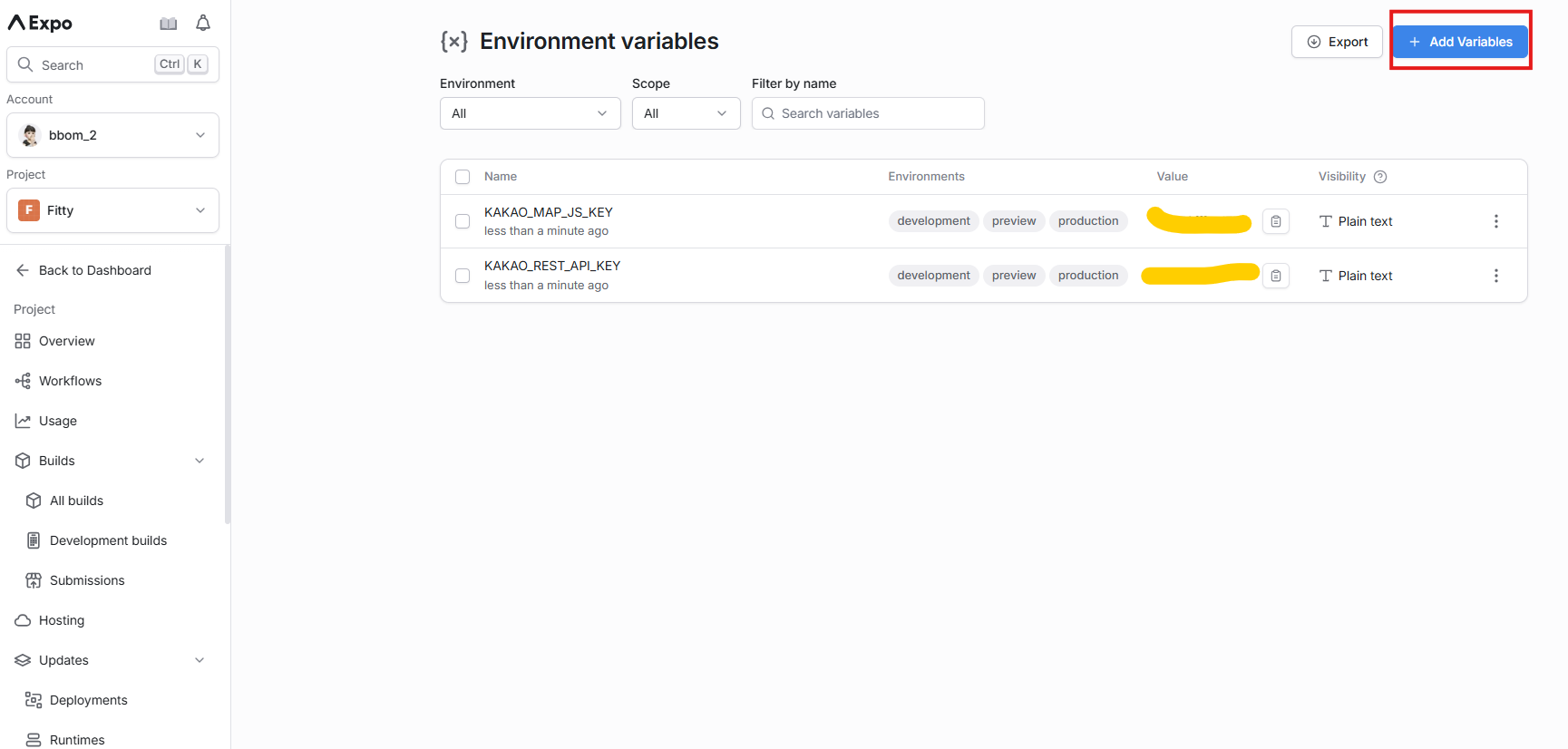Go Back to Dashboard
This screenshot has height=749, width=1568.
coord(95,270)
